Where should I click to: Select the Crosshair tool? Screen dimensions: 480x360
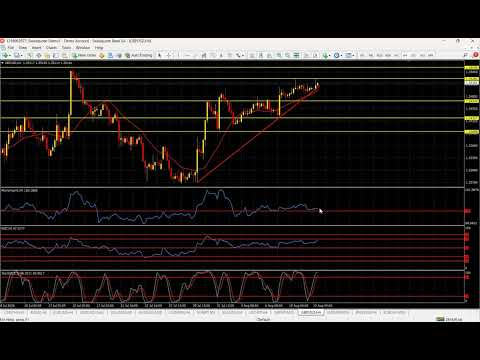[169, 55]
